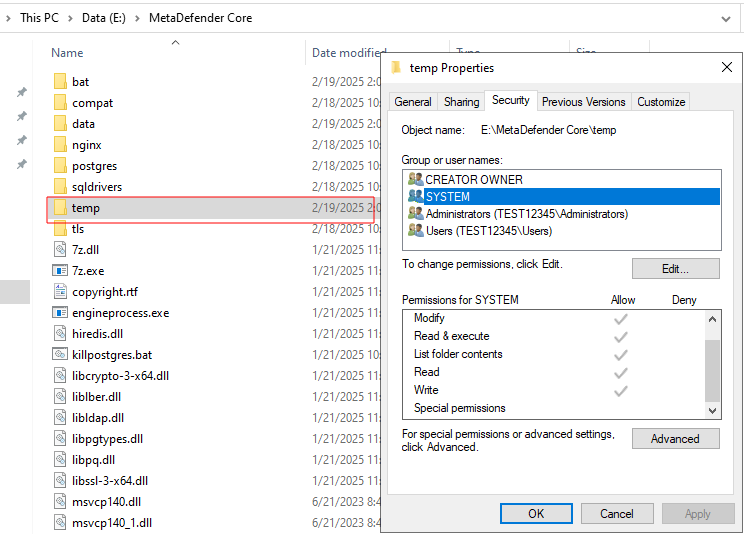Click the List folder contents permission row
744x534 pixels.
coord(553,354)
